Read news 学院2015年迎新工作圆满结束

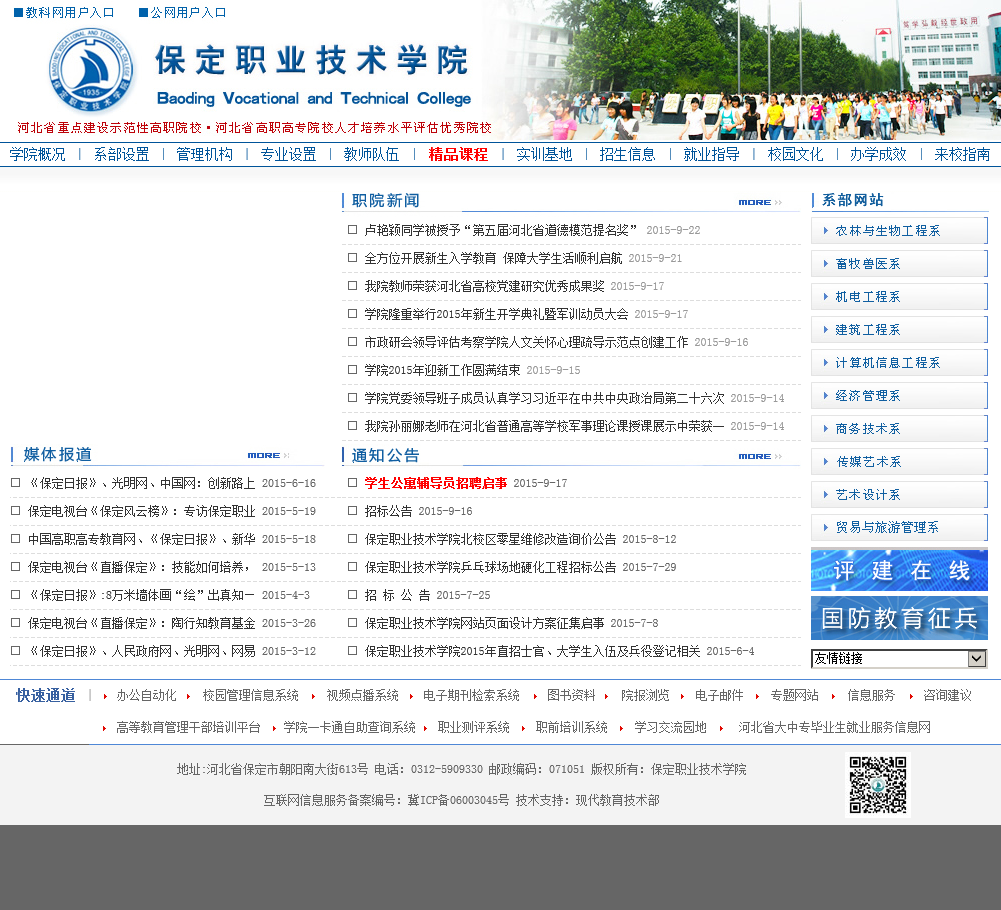pos(442,370)
